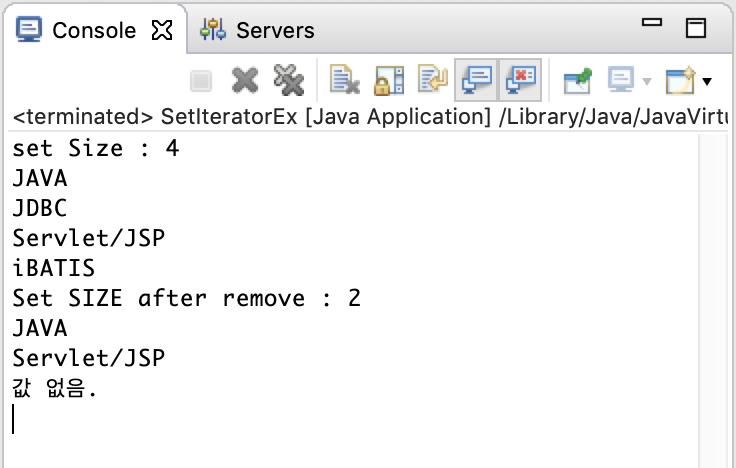
Task: Click the Open Console icon
Action: click(x=681, y=80)
